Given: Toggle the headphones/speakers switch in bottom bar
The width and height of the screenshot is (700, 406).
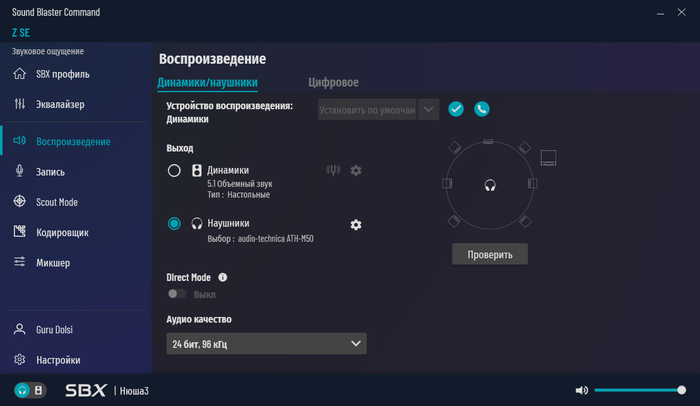Looking at the screenshot, I should click(30, 390).
